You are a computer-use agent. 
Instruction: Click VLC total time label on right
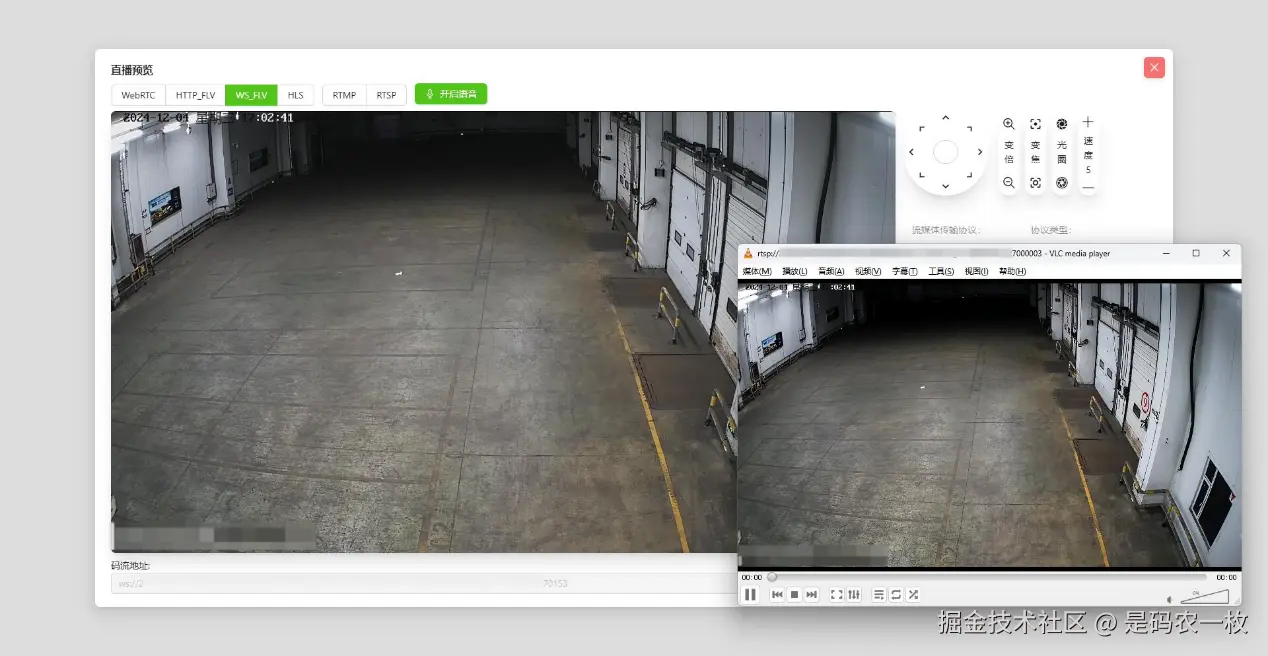1226,577
